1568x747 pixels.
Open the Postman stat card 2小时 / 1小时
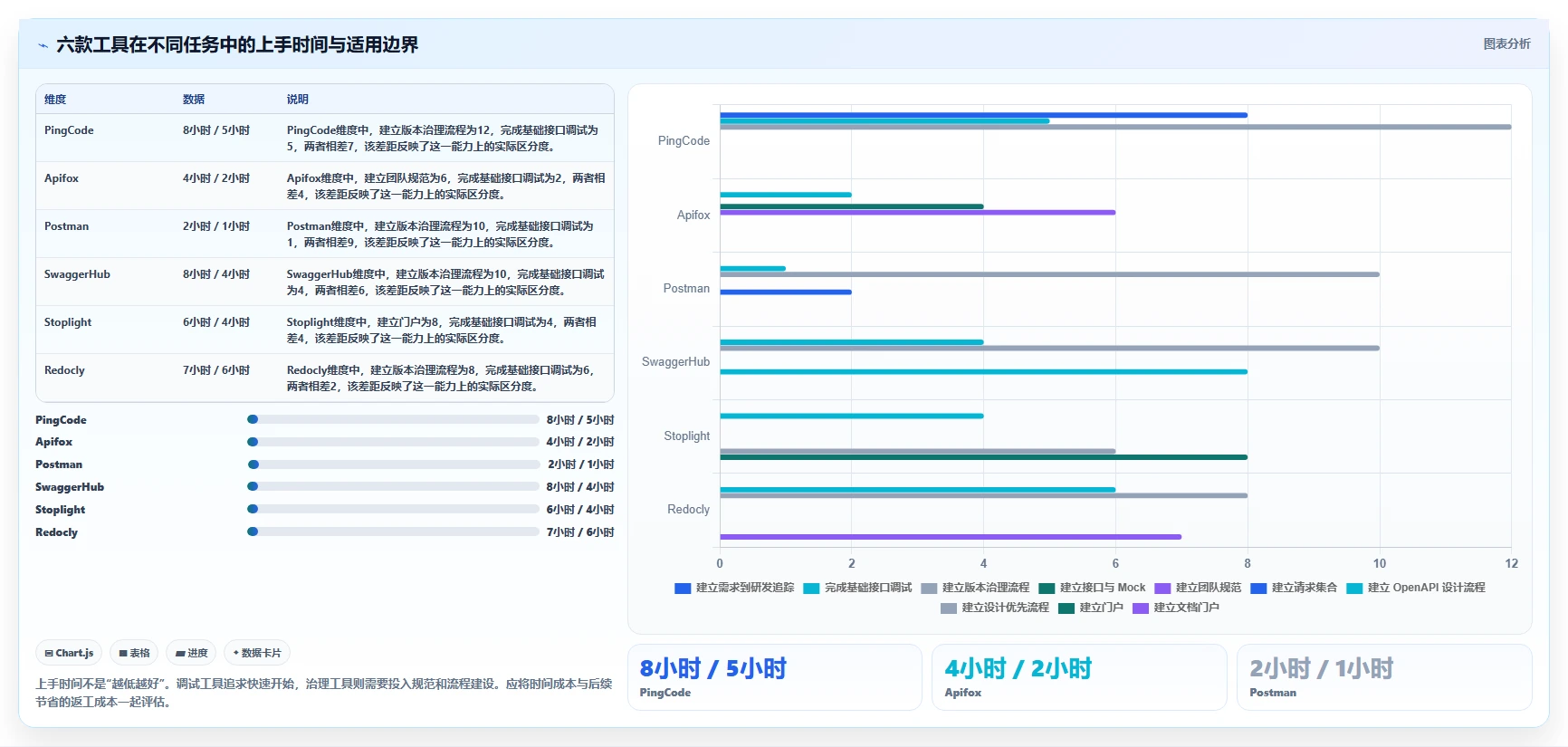click(1384, 677)
